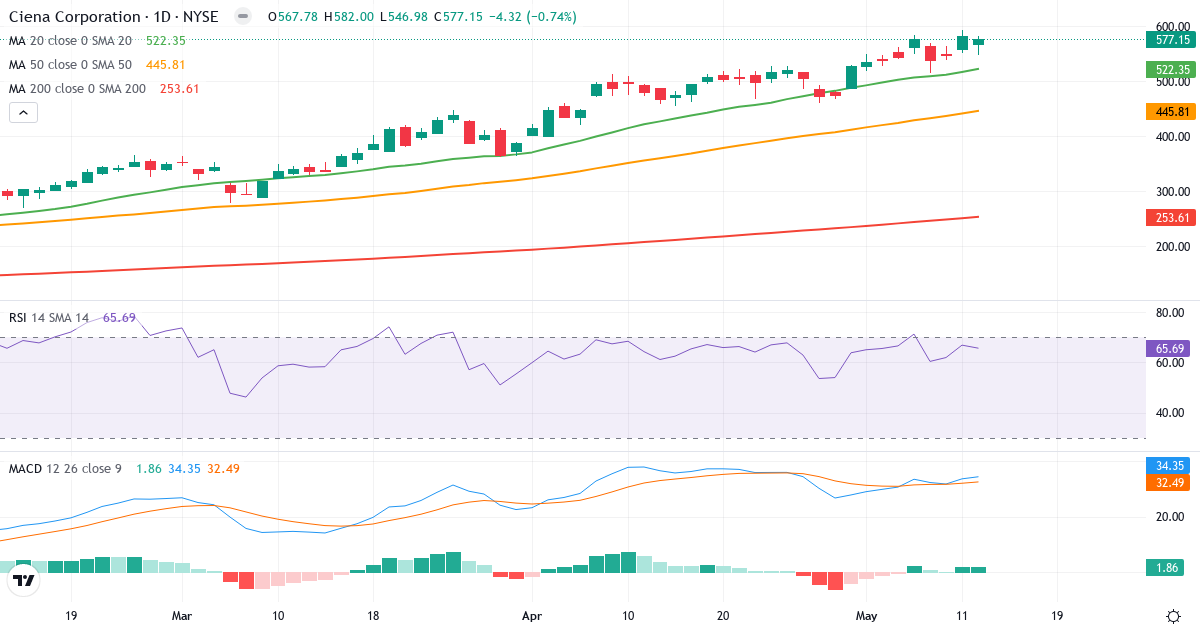Click the Apr label on time axis
1200x630 pixels.
coord(532,616)
